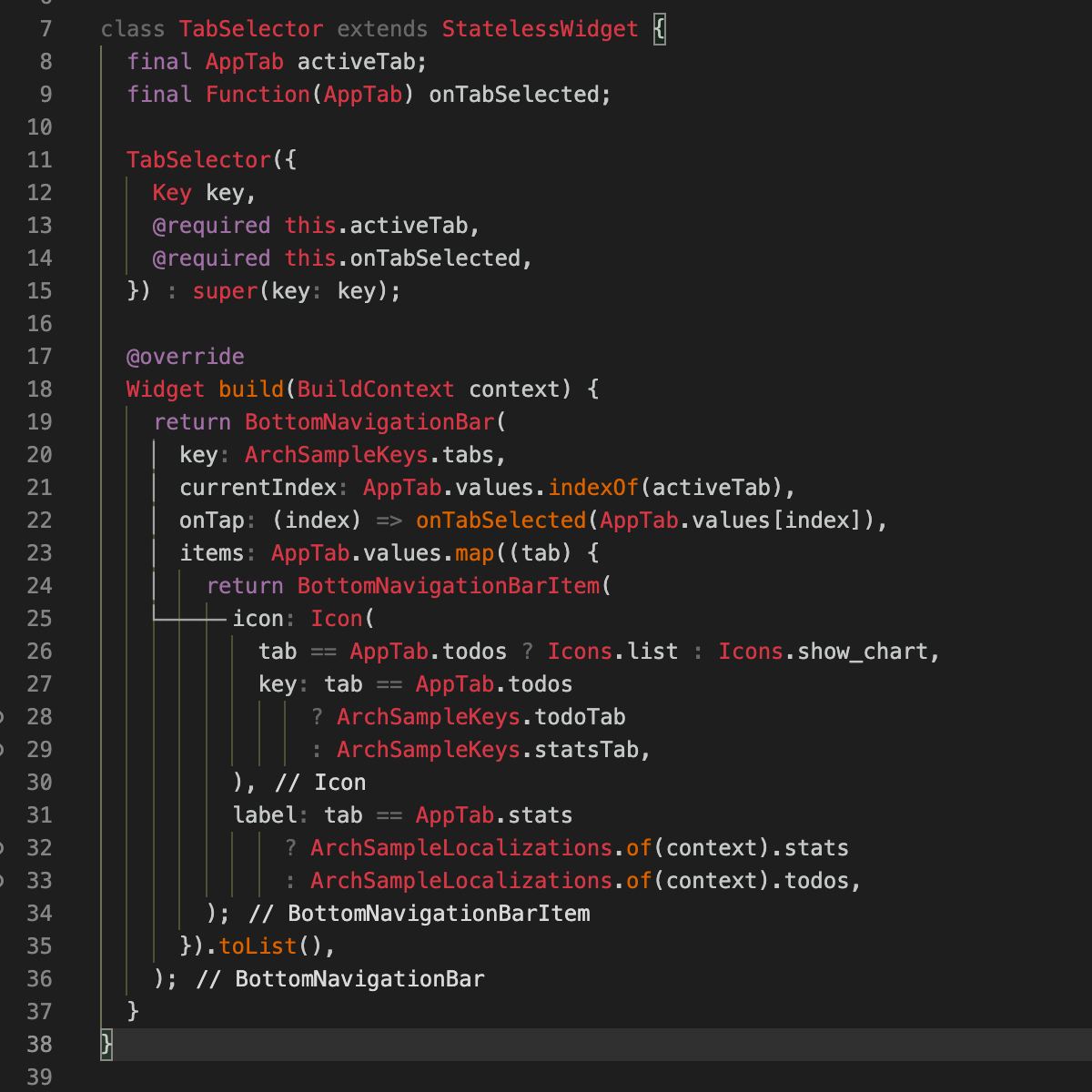
Task: Click line number 39 in the gutter
Action: pyautogui.click(x=39, y=1077)
